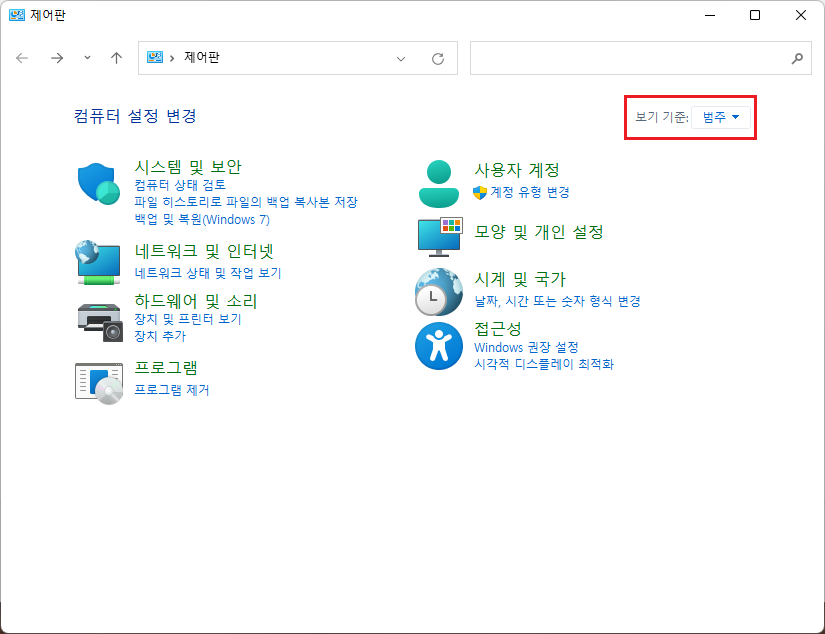Image resolution: width=825 pixels, height=634 pixels.
Task: Click the Network and Internet globe icon
Action: [98, 262]
